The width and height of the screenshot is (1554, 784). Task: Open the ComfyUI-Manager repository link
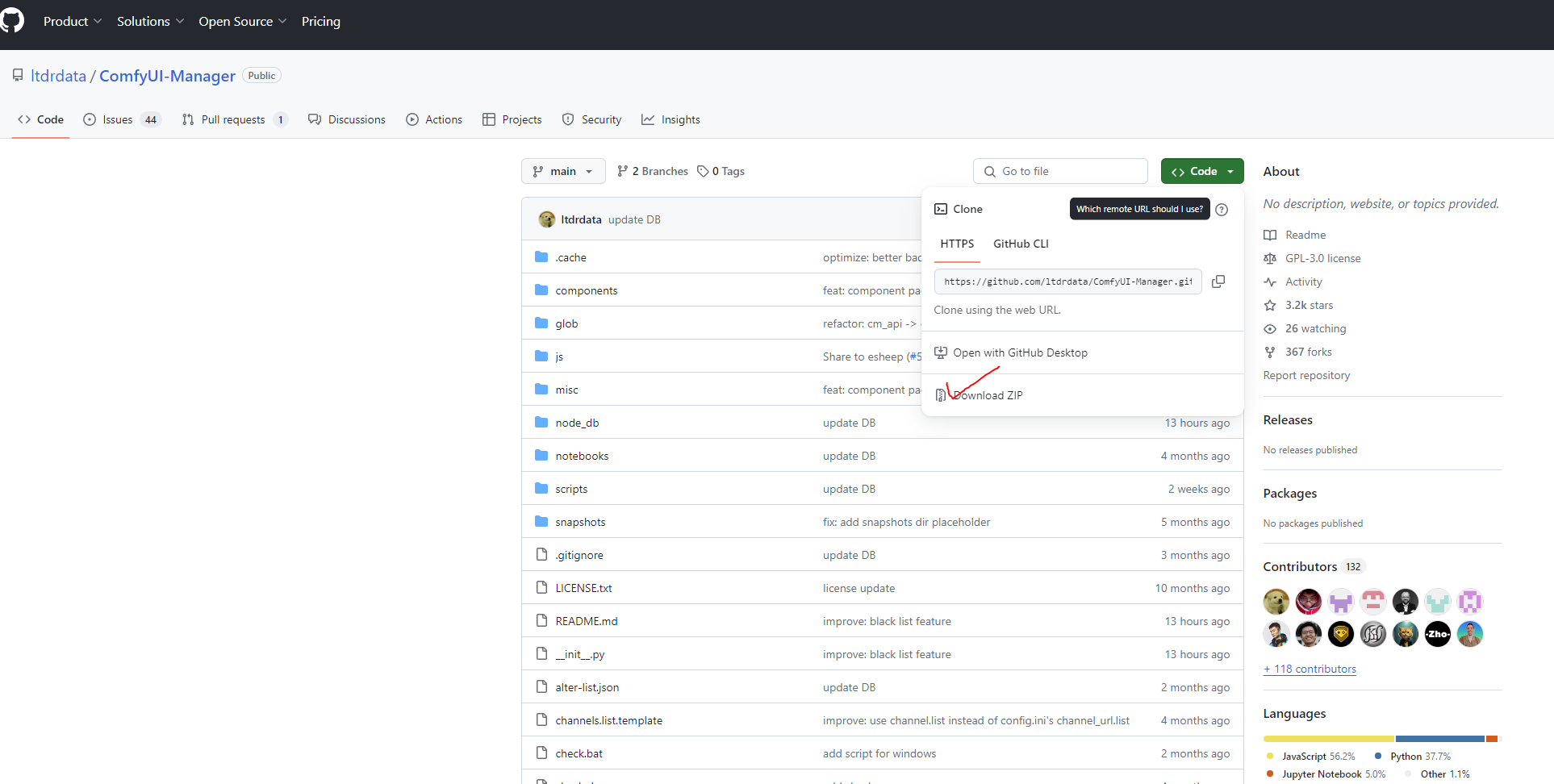click(x=167, y=76)
